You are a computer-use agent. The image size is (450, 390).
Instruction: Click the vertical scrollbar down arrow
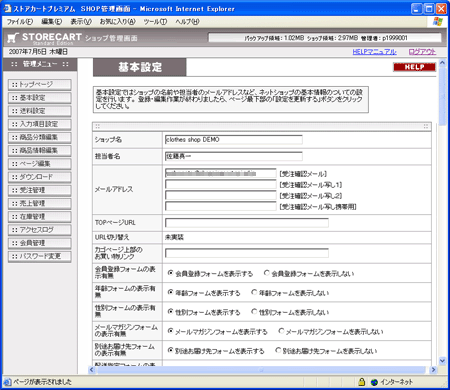pos(442,361)
